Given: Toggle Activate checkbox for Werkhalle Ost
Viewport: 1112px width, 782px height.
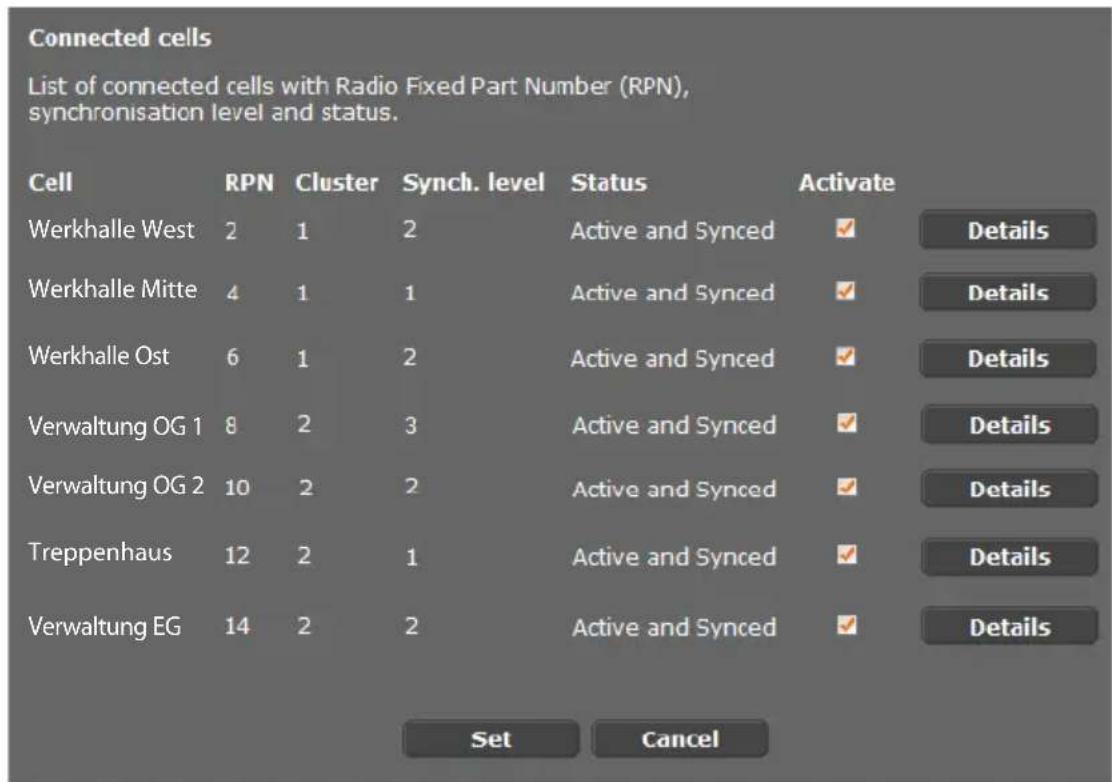Looking at the screenshot, I should [845, 356].
